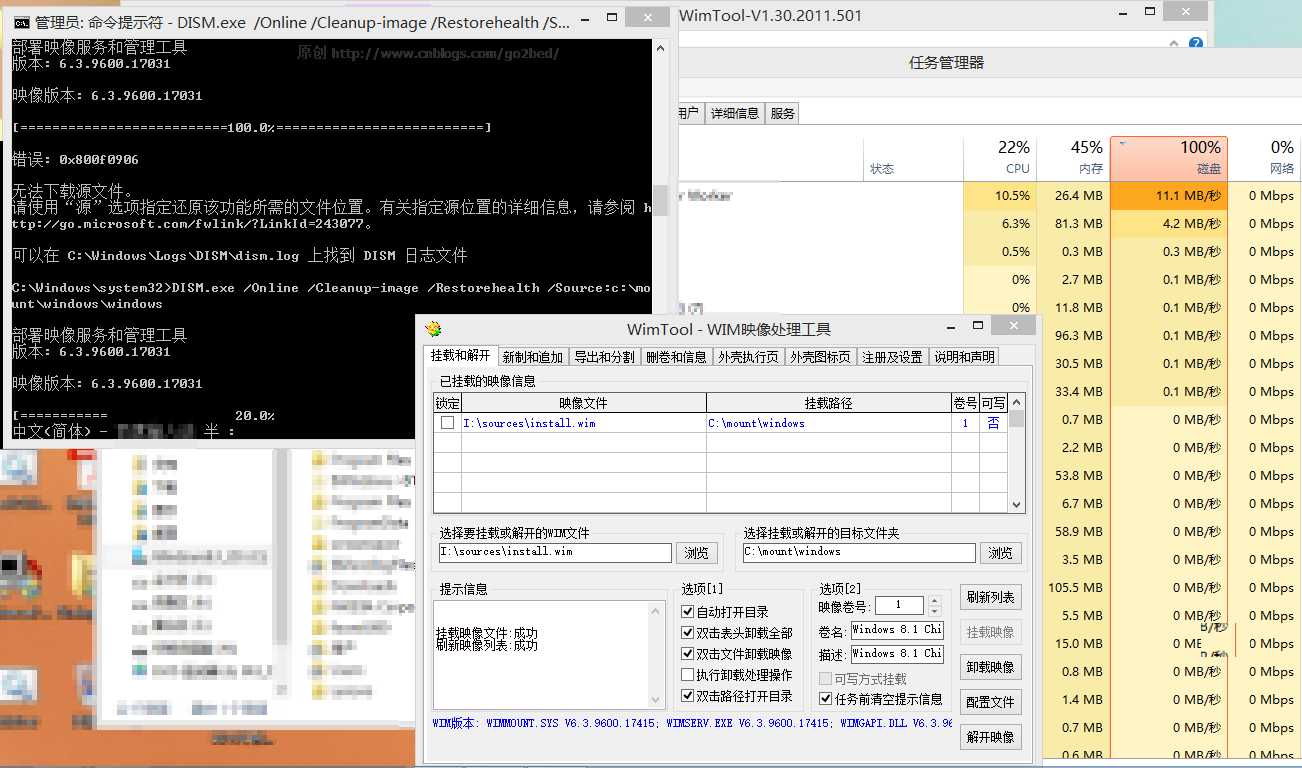The height and width of the screenshot is (768, 1302).
Task: Select the 105.5 MB memory value cell
Action: (x=1074, y=588)
